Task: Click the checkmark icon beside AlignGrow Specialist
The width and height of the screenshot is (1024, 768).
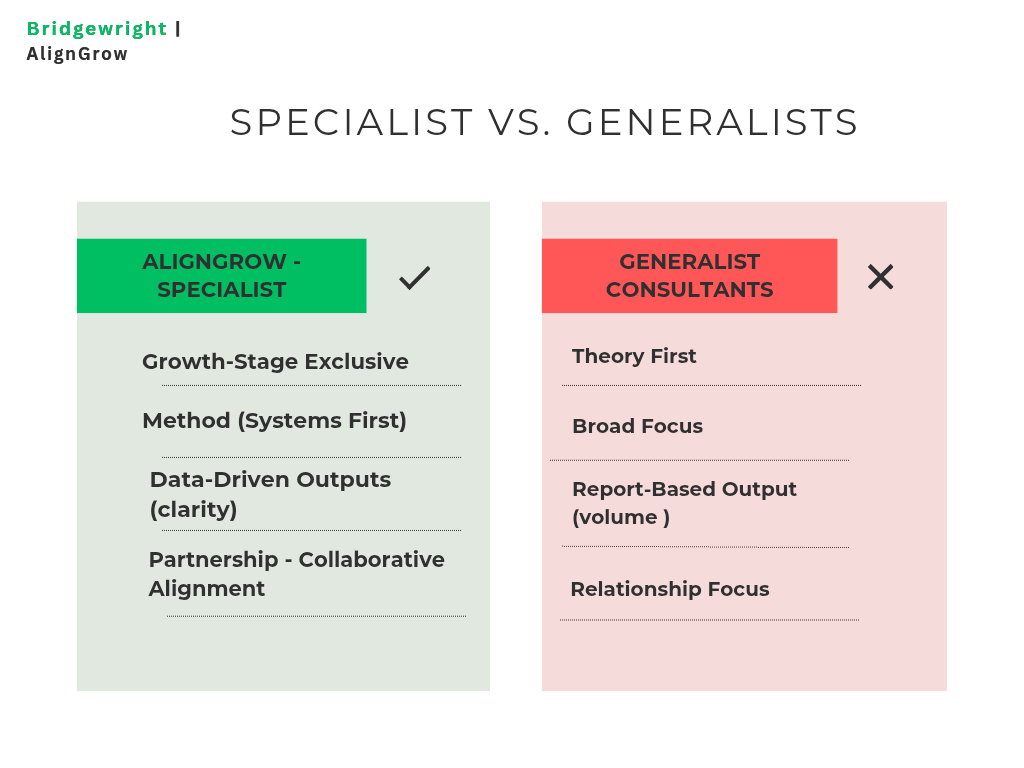Action: 415,278
